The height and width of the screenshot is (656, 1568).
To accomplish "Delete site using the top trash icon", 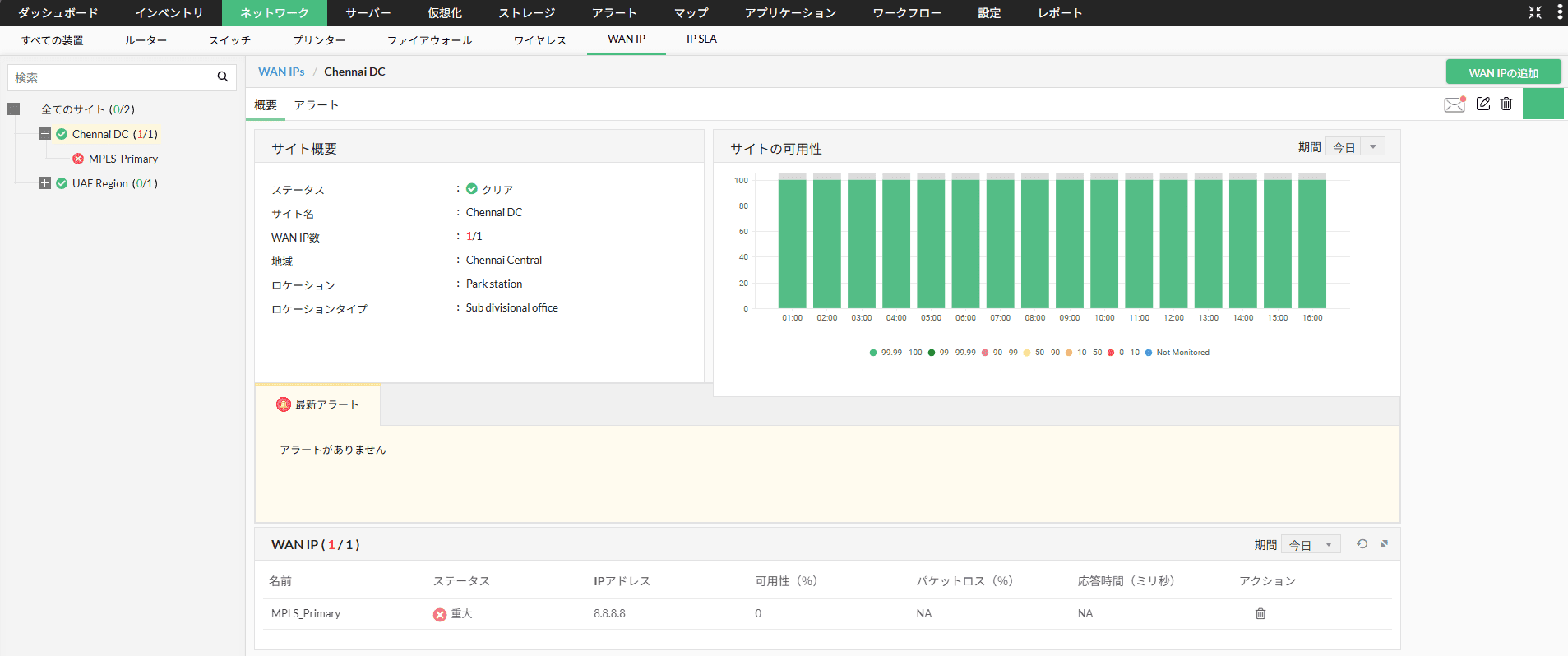I will (1506, 104).
